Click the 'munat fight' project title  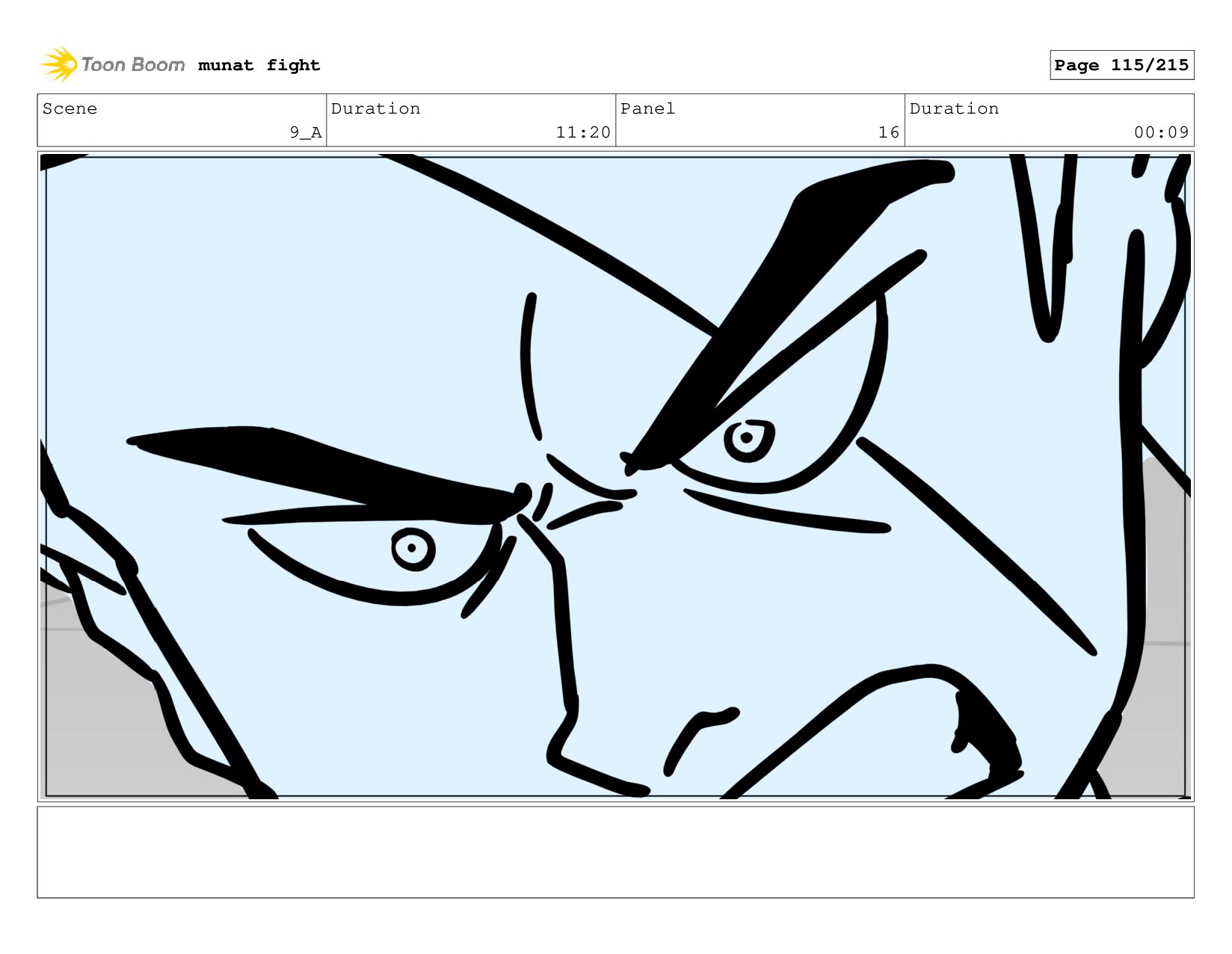click(x=259, y=65)
